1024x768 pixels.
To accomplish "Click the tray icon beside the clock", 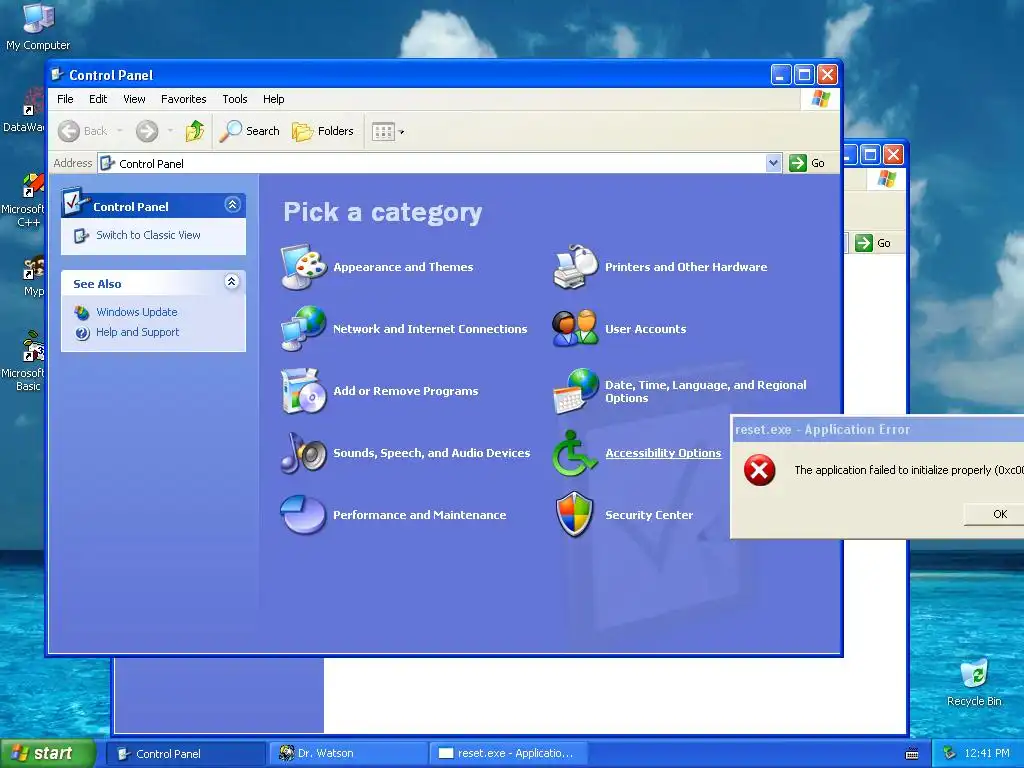I will point(950,754).
